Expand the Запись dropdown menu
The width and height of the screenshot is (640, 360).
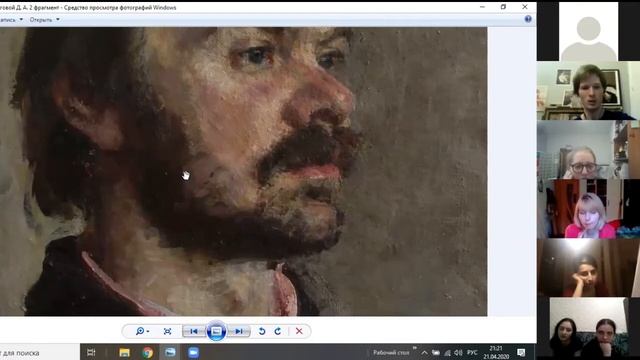click(x=11, y=20)
